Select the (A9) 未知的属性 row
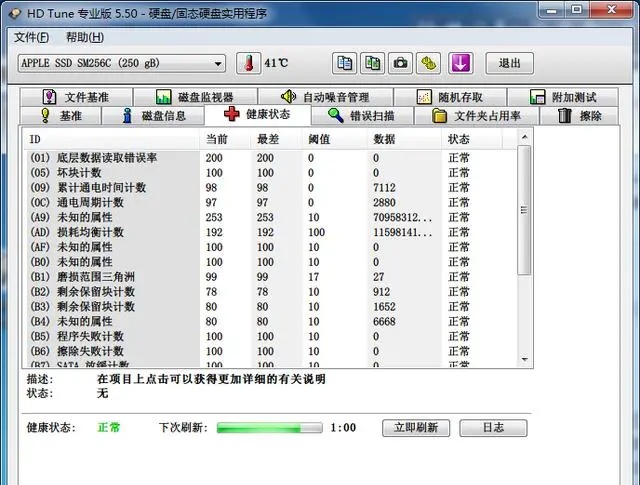Screen dimensions: 640x485 271,217
